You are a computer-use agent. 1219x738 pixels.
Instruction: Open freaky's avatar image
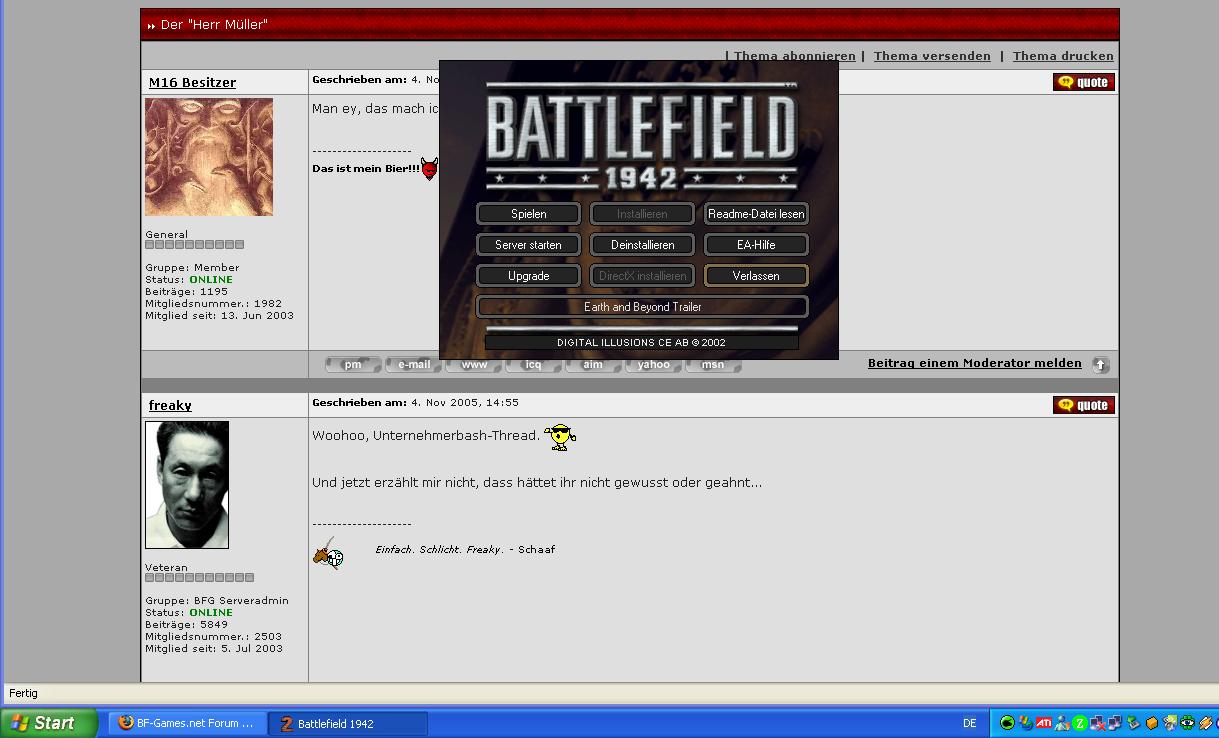point(187,485)
